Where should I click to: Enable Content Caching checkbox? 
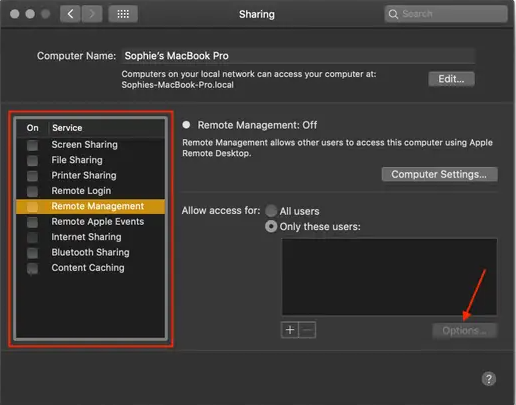tap(32, 268)
